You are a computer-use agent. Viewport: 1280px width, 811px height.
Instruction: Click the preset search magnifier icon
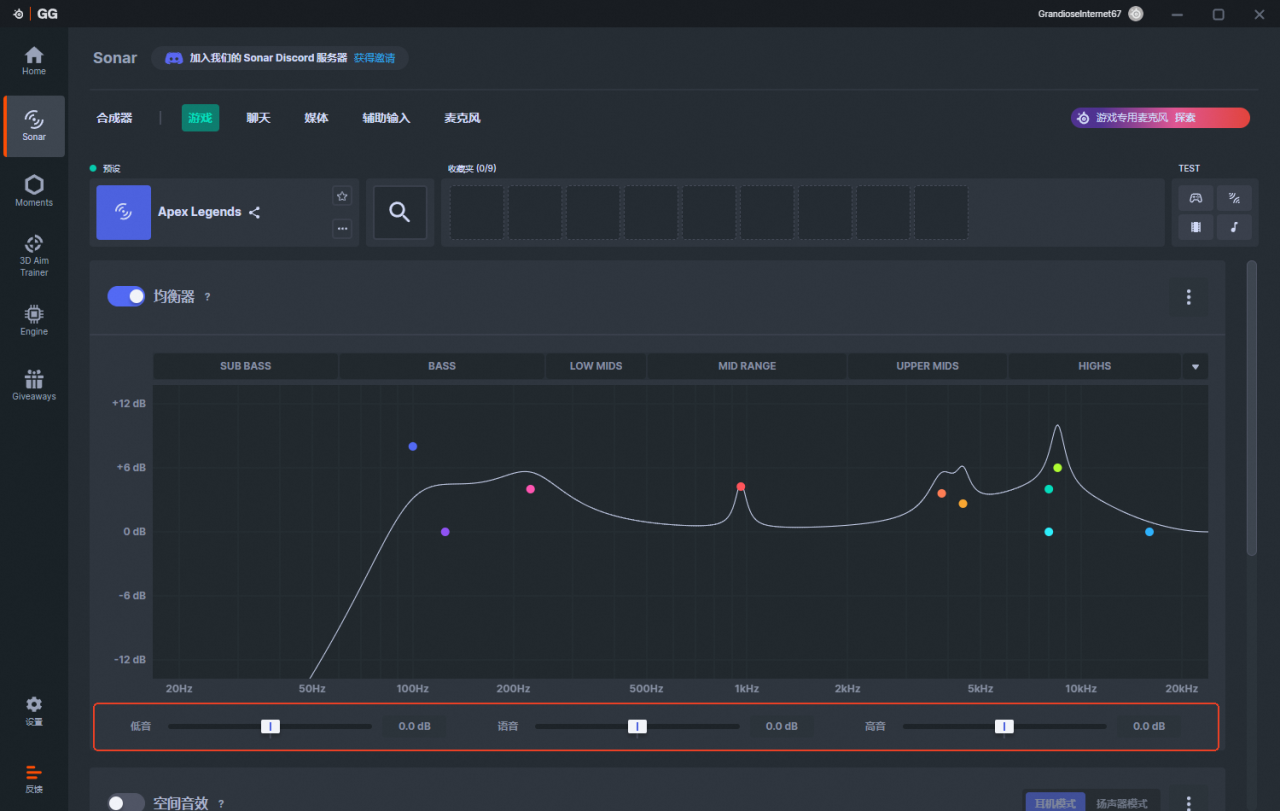(400, 212)
